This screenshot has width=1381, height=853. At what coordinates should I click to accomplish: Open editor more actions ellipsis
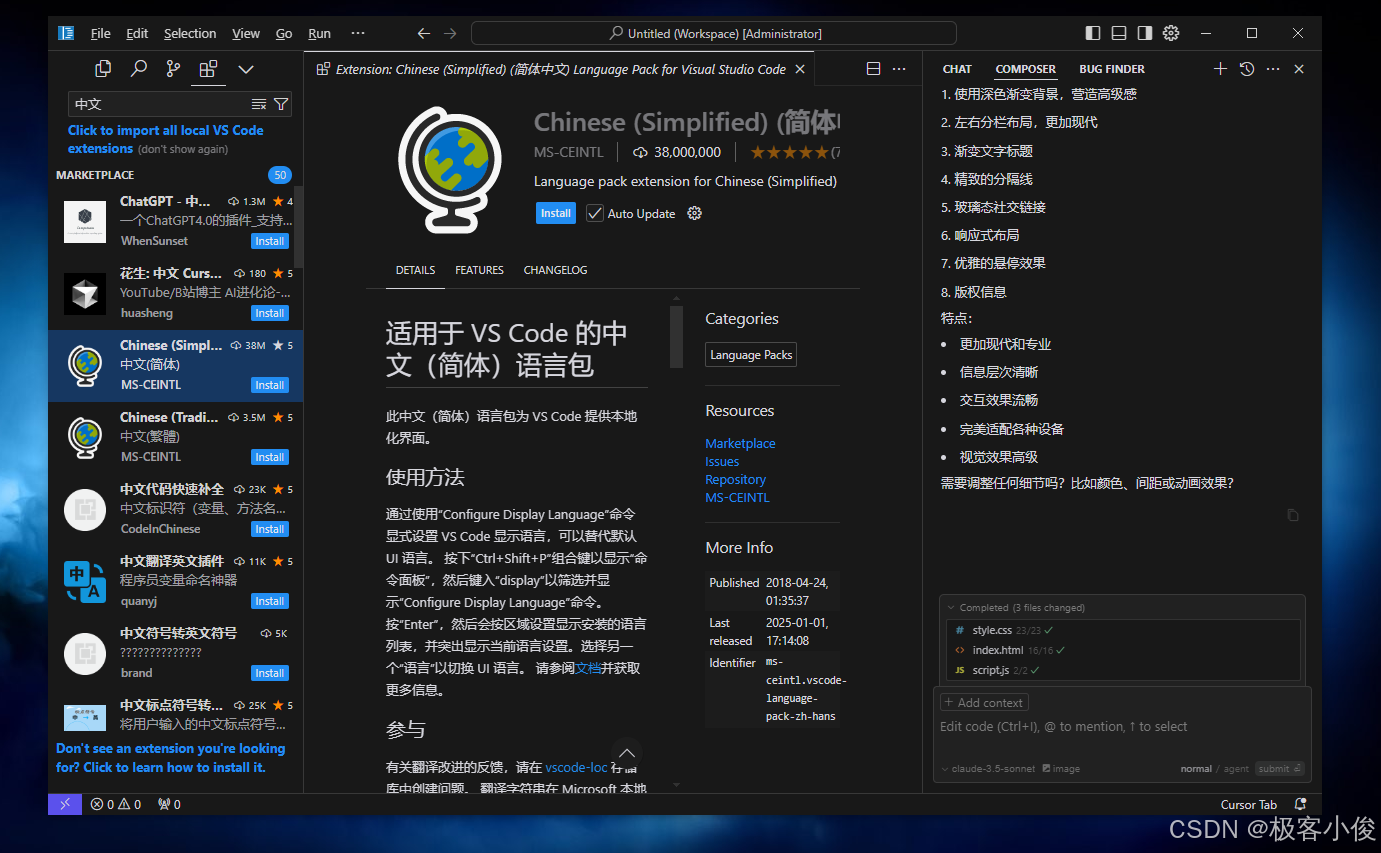coord(899,69)
